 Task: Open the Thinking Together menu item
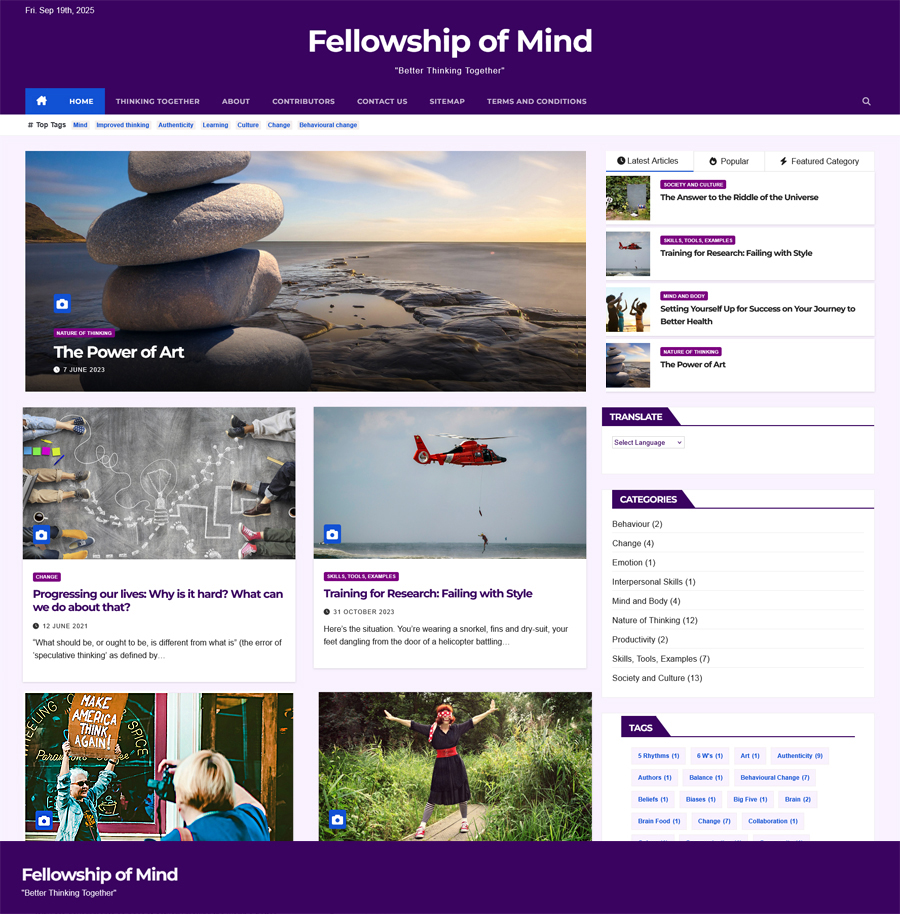[157, 101]
